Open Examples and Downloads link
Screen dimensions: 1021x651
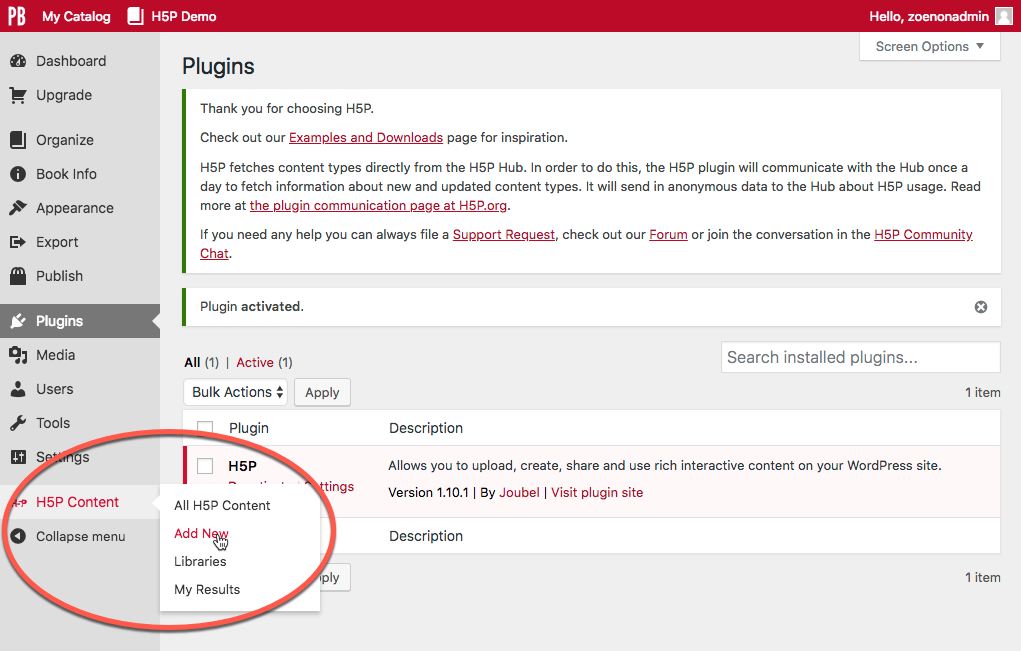pos(366,137)
